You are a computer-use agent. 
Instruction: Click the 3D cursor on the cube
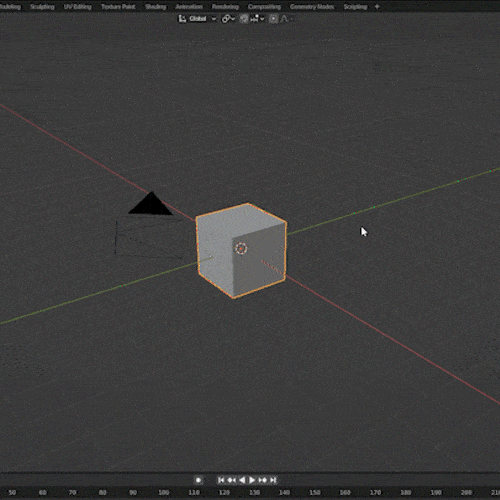pos(241,248)
